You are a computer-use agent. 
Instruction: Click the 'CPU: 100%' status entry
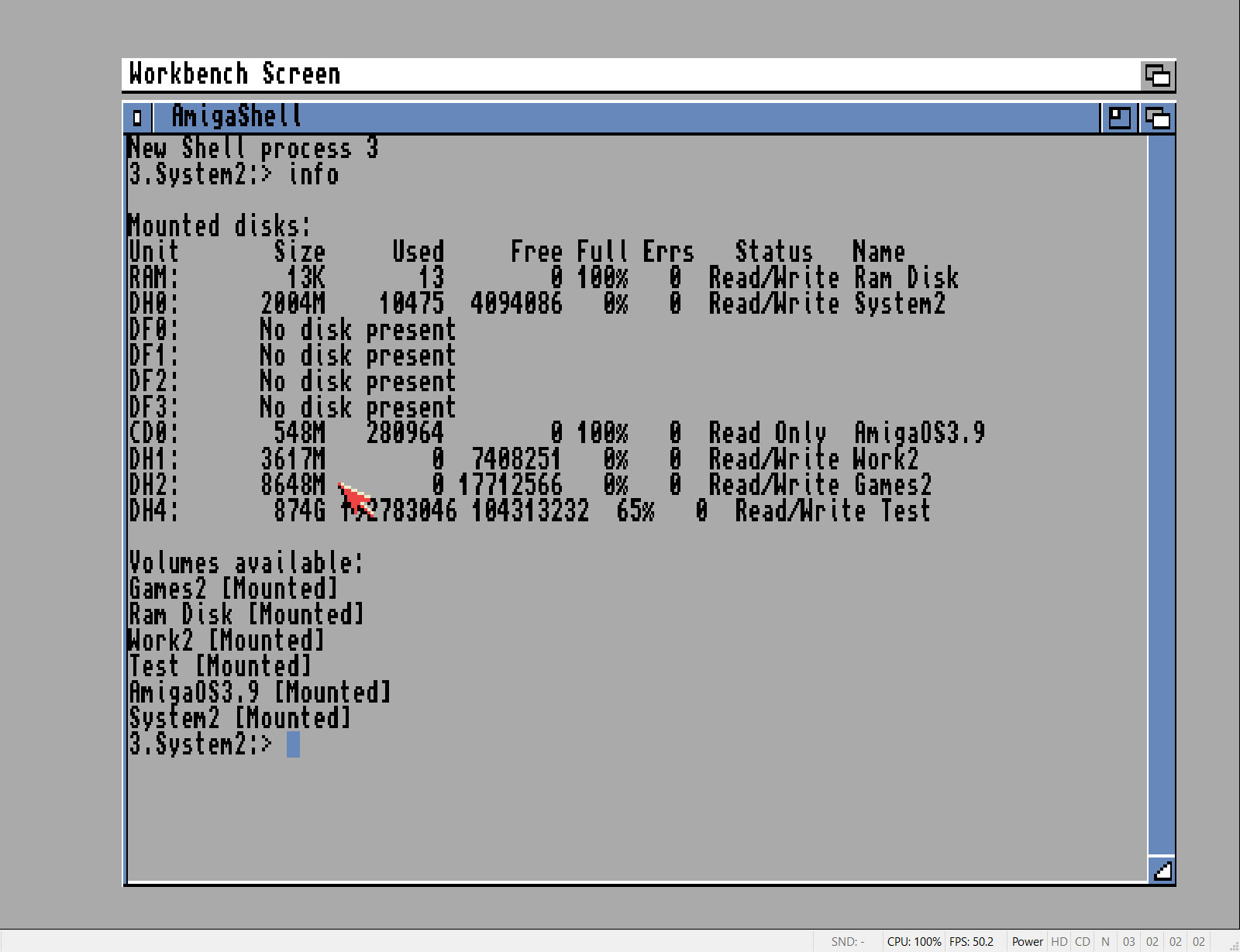[x=914, y=942]
